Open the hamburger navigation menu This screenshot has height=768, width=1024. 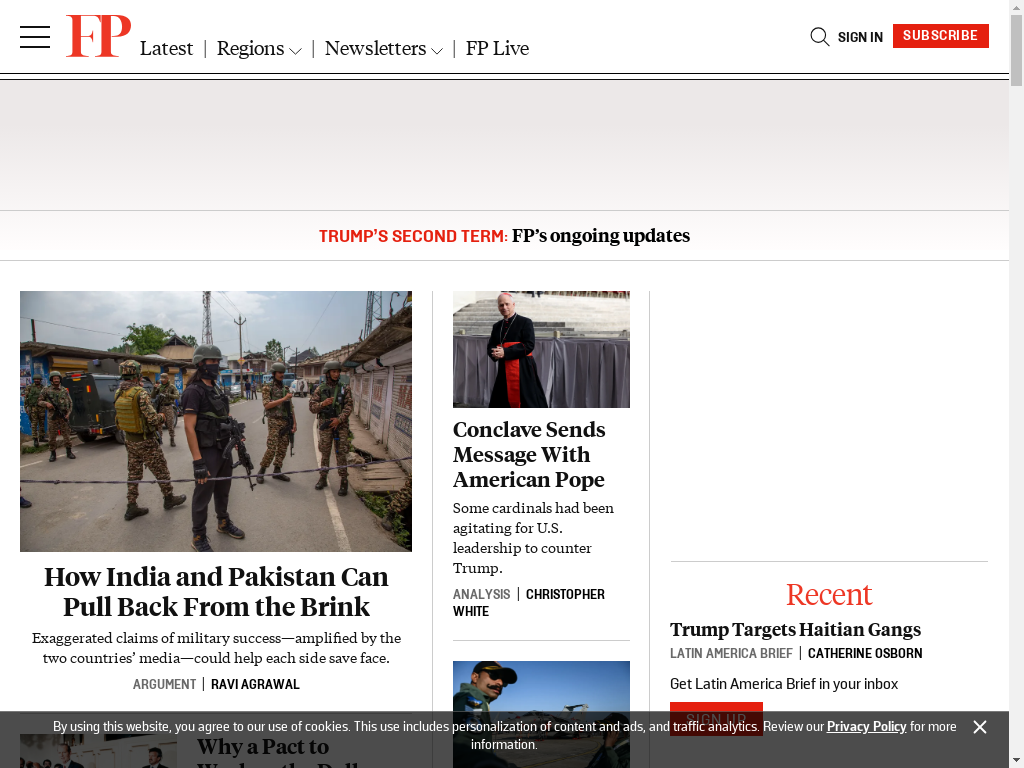pos(35,37)
